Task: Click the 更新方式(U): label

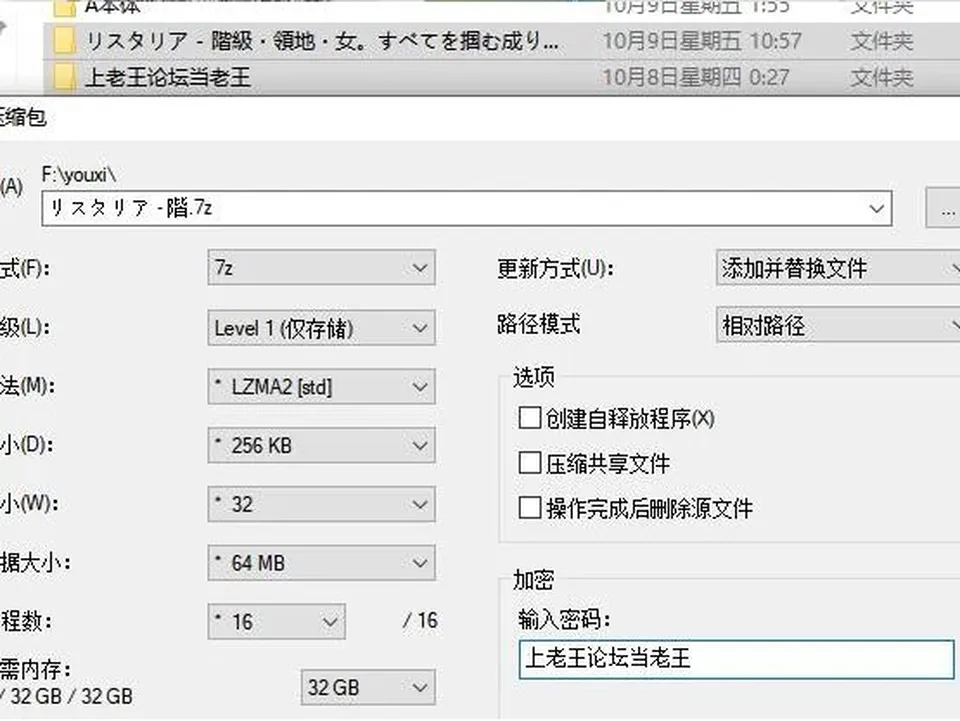Action: click(x=555, y=268)
